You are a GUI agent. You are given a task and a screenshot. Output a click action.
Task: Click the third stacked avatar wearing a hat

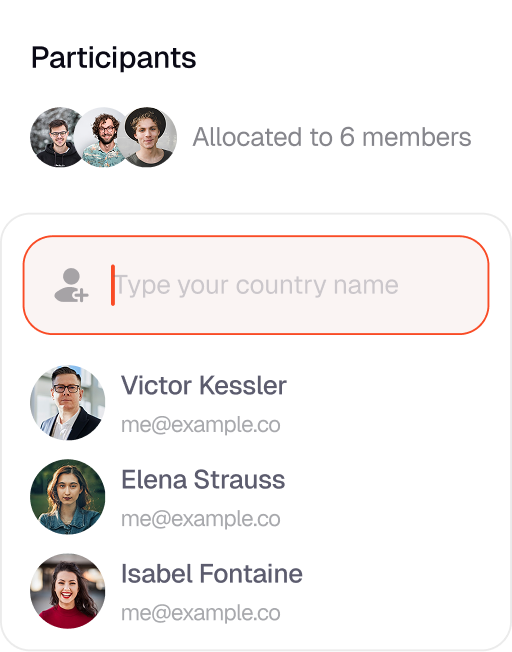tap(151, 137)
